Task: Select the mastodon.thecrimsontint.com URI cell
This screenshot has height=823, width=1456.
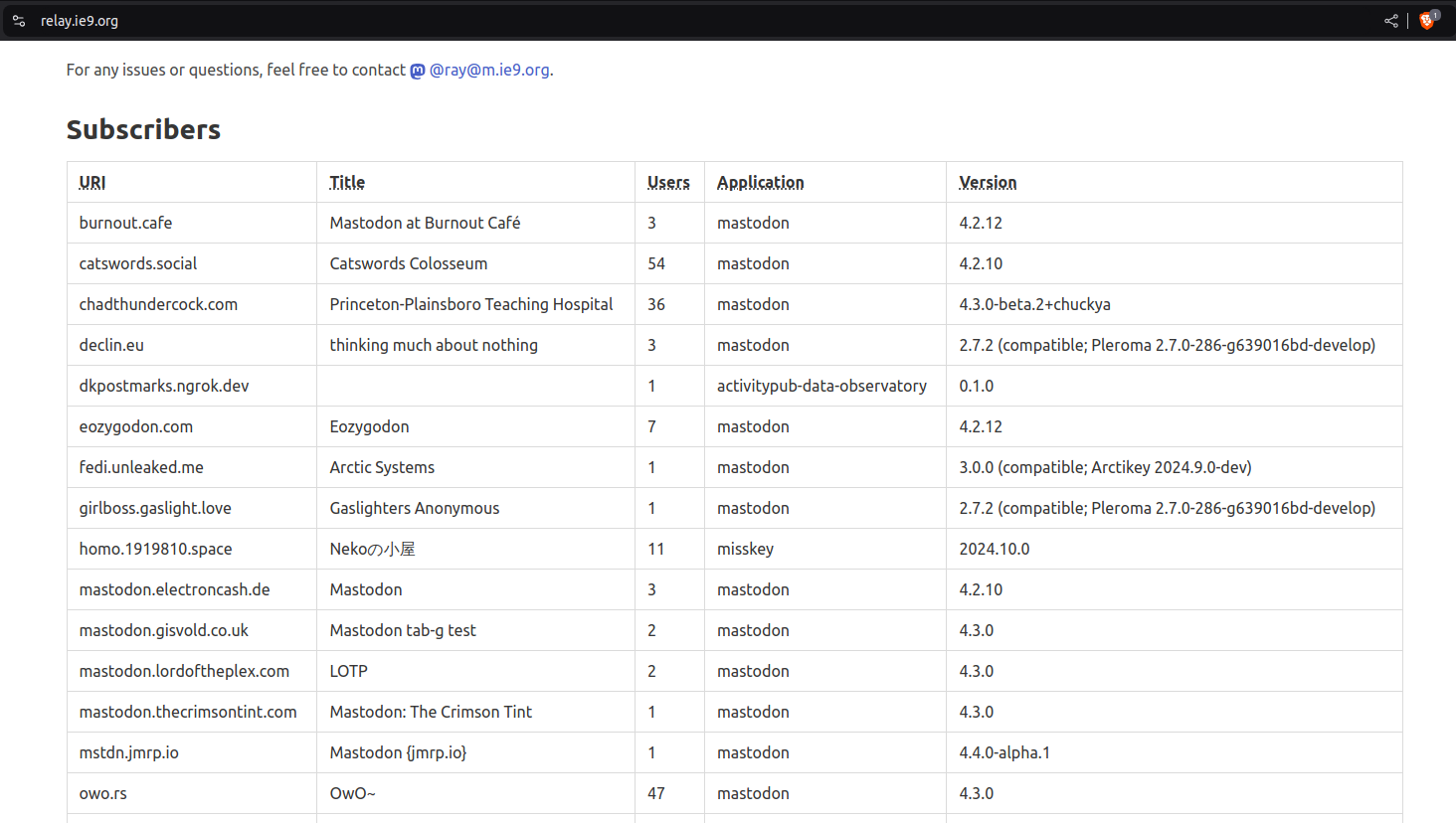Action: 192,712
